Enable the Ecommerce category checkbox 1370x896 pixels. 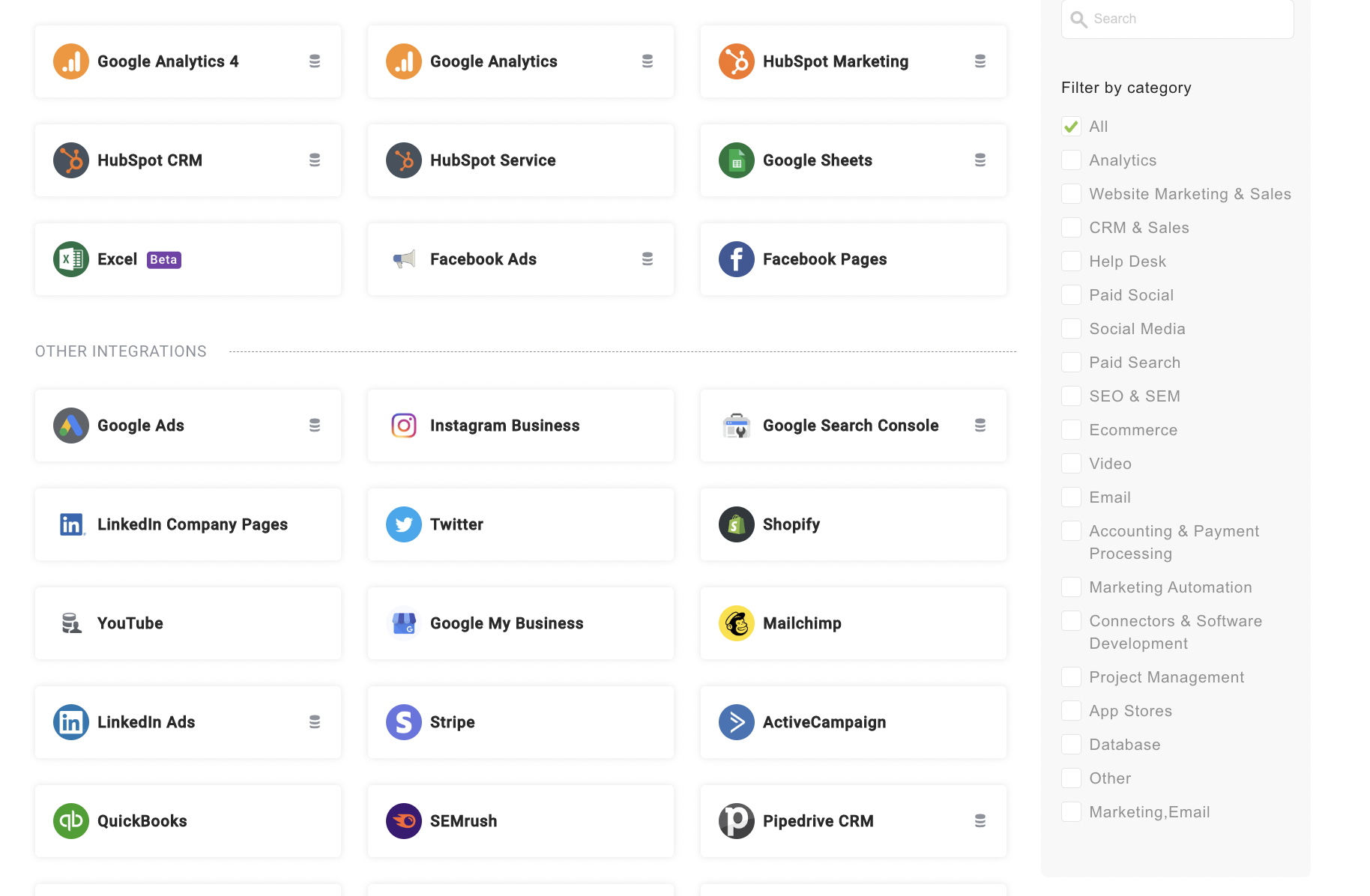1072,430
